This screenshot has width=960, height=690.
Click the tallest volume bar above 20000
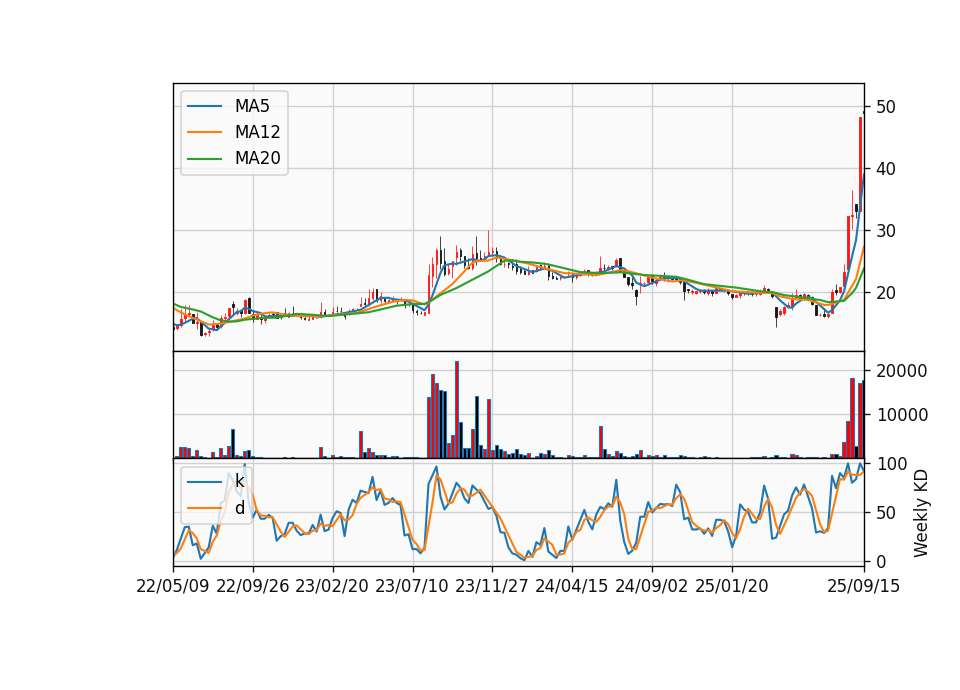[457, 410]
